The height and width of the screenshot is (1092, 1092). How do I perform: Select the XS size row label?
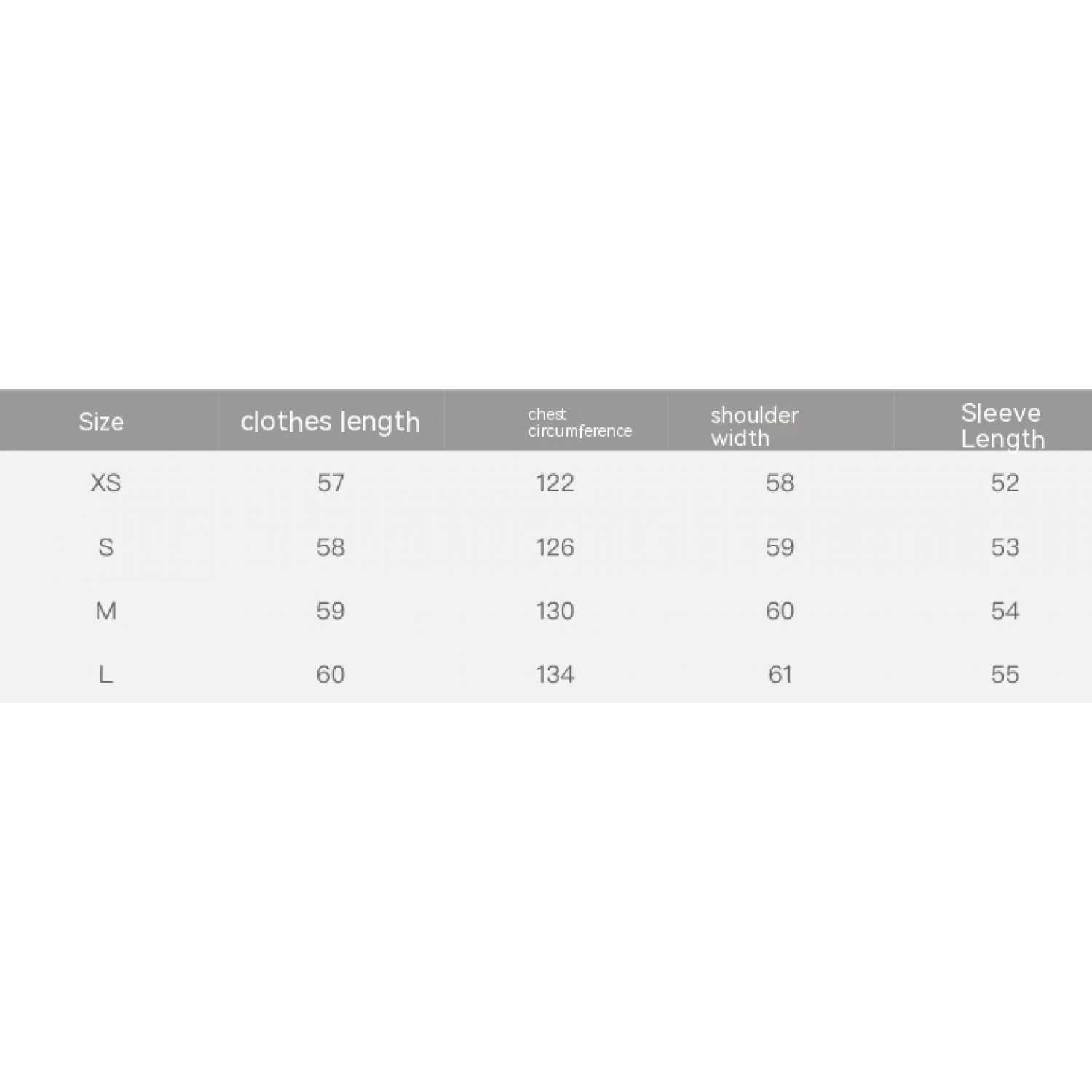click(x=106, y=483)
